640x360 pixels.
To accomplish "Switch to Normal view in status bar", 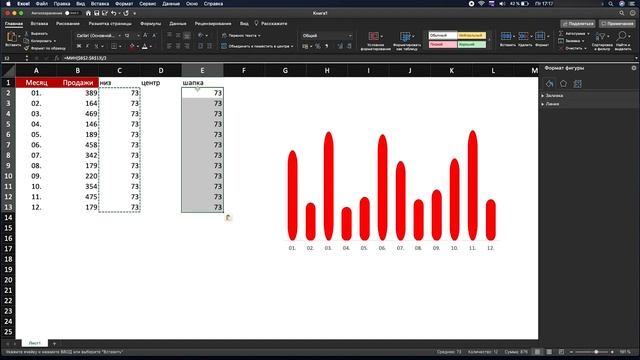I will tap(537, 352).
